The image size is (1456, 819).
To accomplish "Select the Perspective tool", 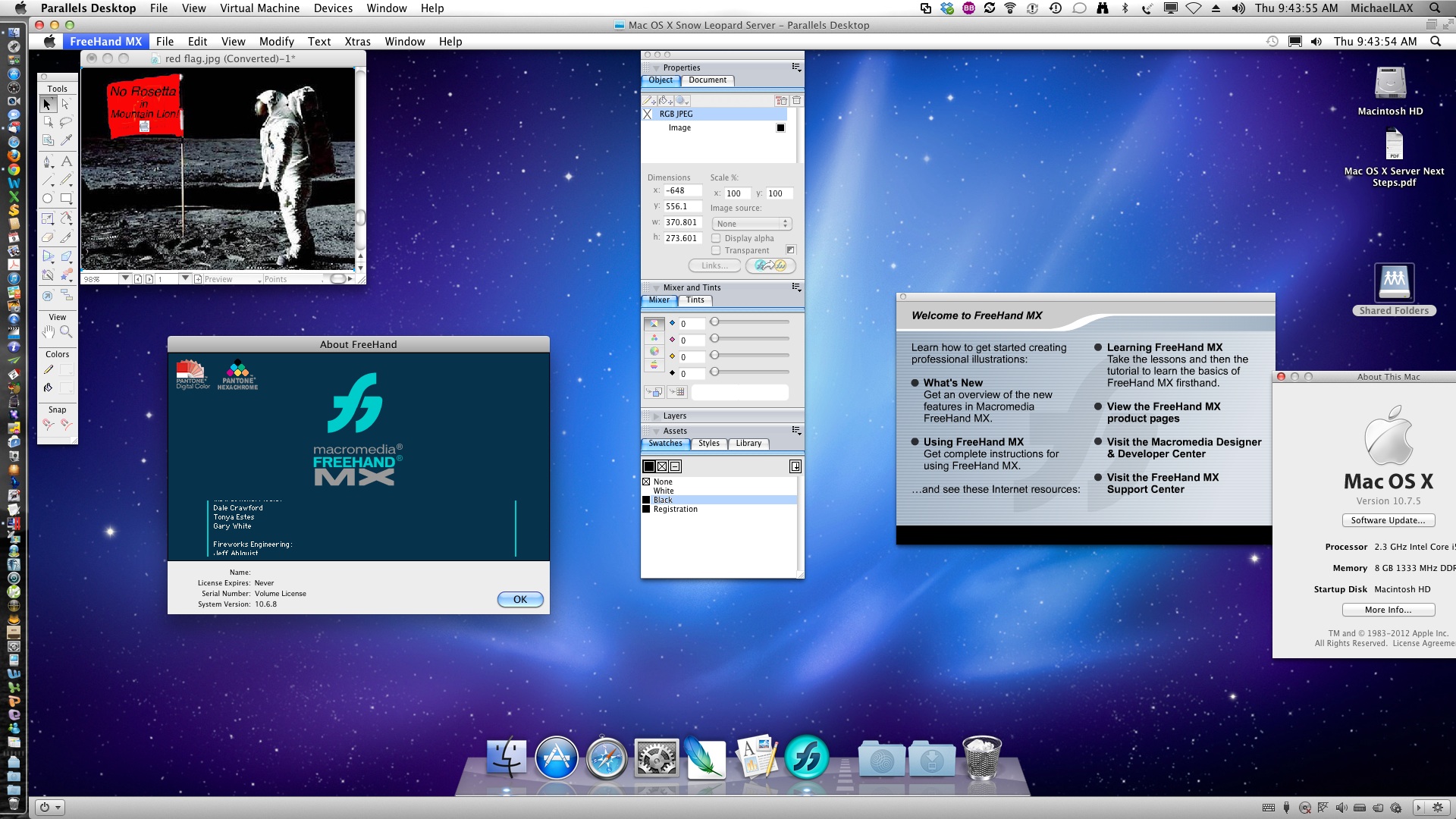I will point(48,256).
